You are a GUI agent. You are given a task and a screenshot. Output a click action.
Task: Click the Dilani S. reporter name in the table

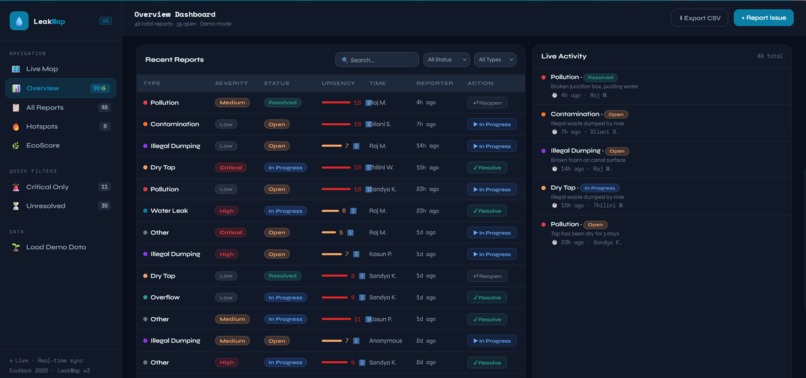(380, 124)
